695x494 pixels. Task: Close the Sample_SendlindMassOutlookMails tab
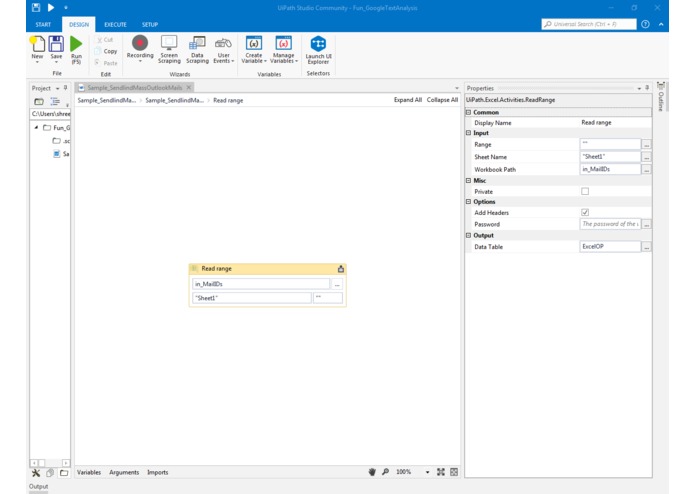tap(188, 87)
